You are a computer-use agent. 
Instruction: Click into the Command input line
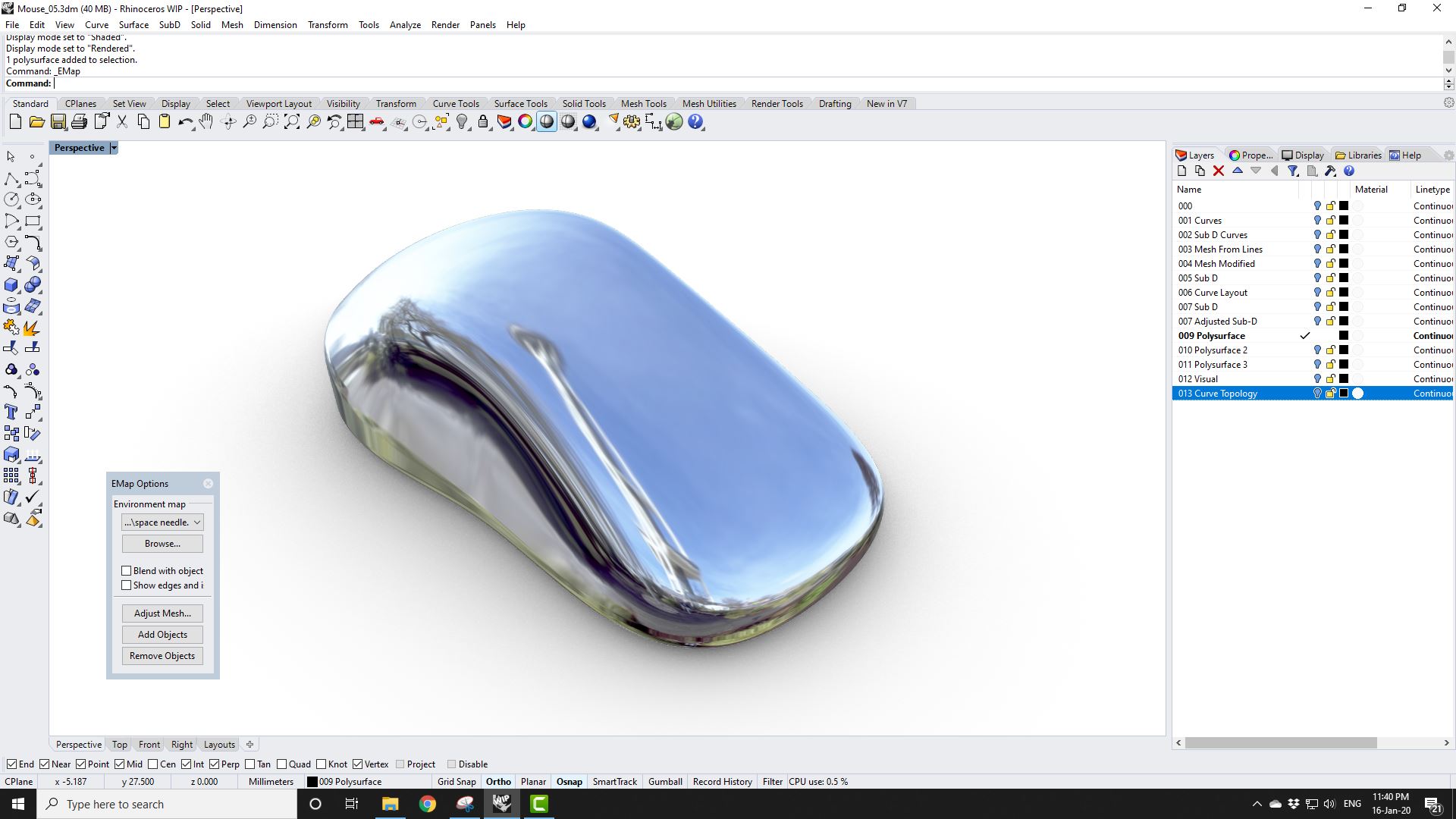pos(747,83)
